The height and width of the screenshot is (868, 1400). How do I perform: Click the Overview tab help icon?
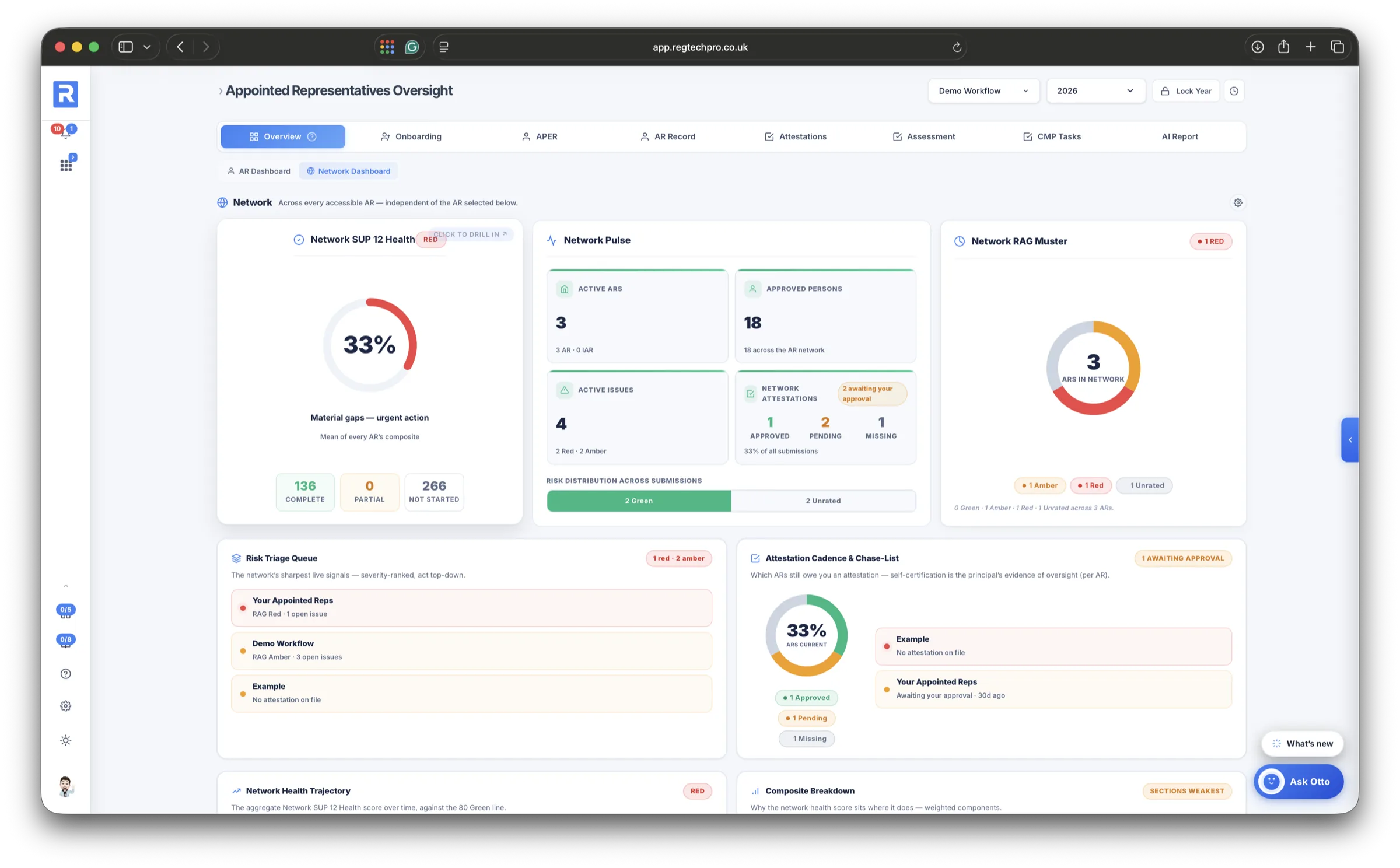(312, 136)
